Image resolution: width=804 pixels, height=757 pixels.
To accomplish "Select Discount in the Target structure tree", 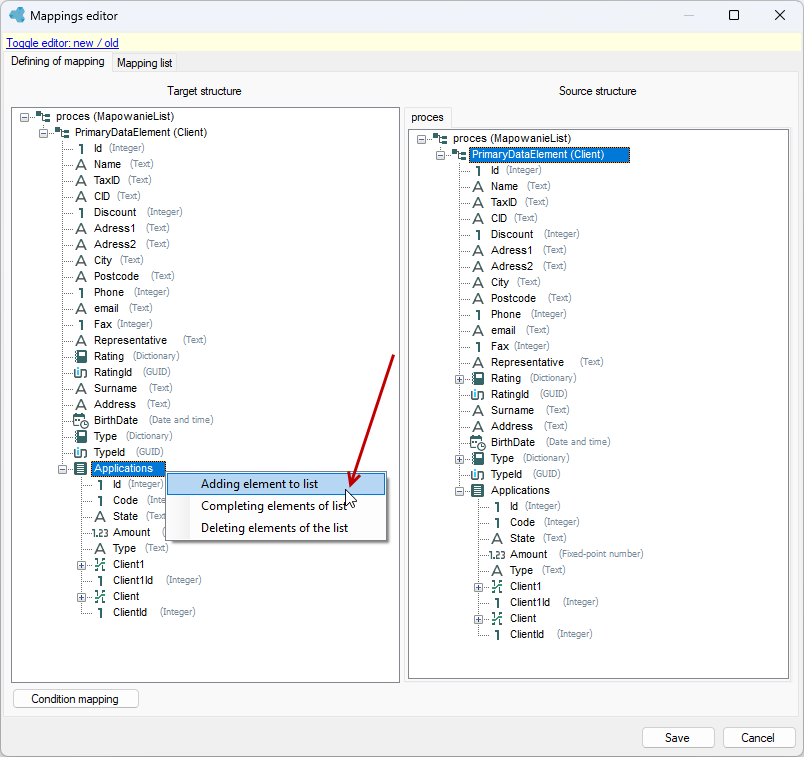I will coord(115,212).
